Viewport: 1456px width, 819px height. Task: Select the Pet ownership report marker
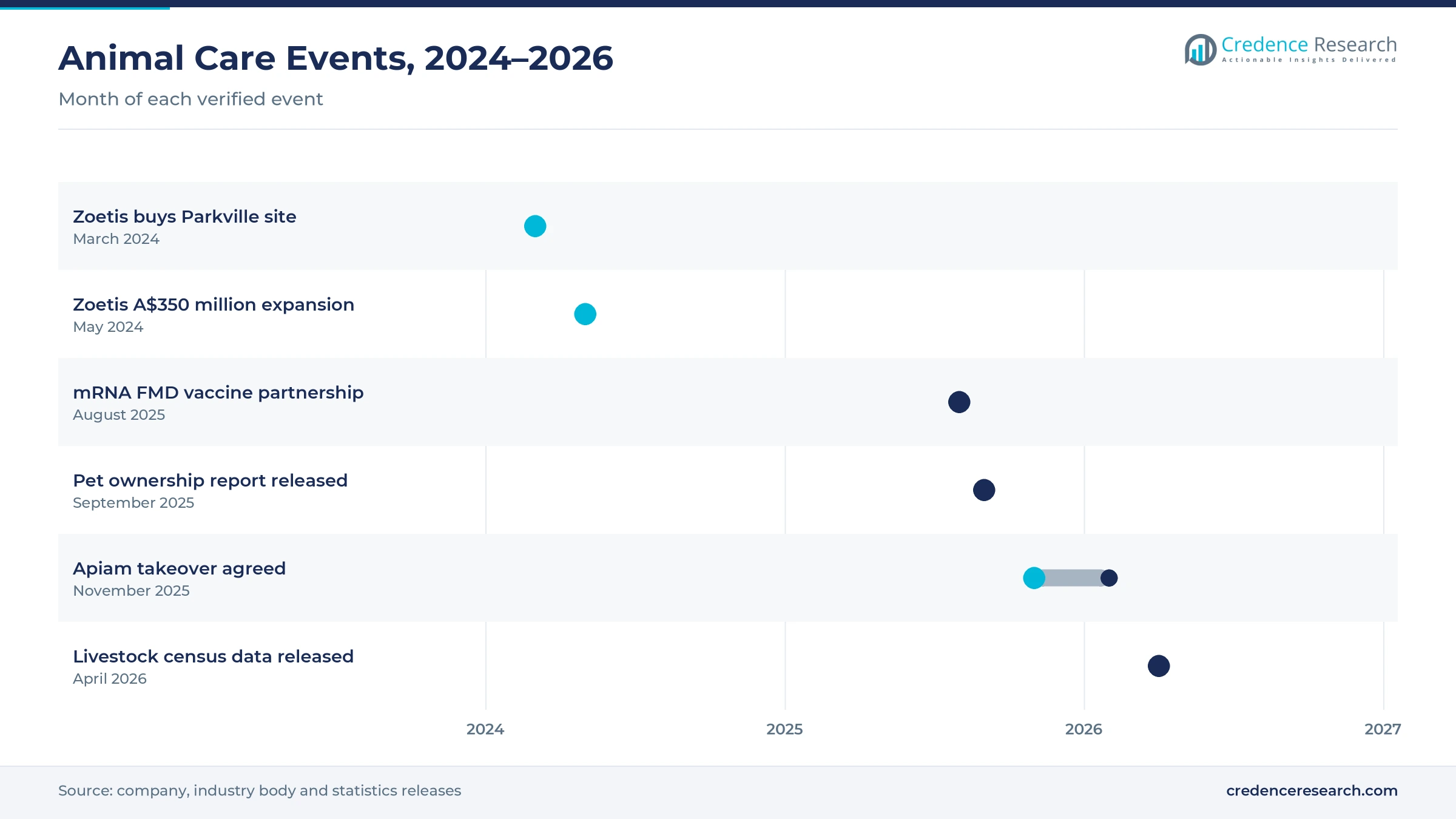(984, 490)
